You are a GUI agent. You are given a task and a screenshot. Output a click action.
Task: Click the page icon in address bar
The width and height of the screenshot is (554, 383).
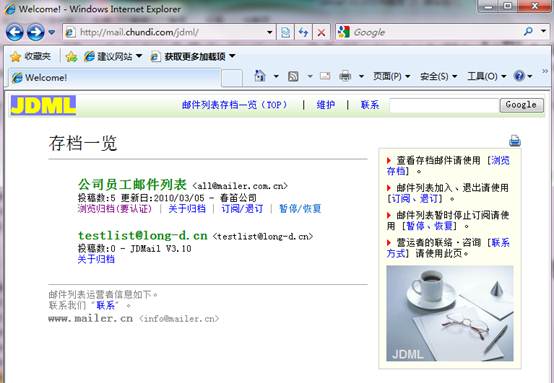[x=70, y=33]
